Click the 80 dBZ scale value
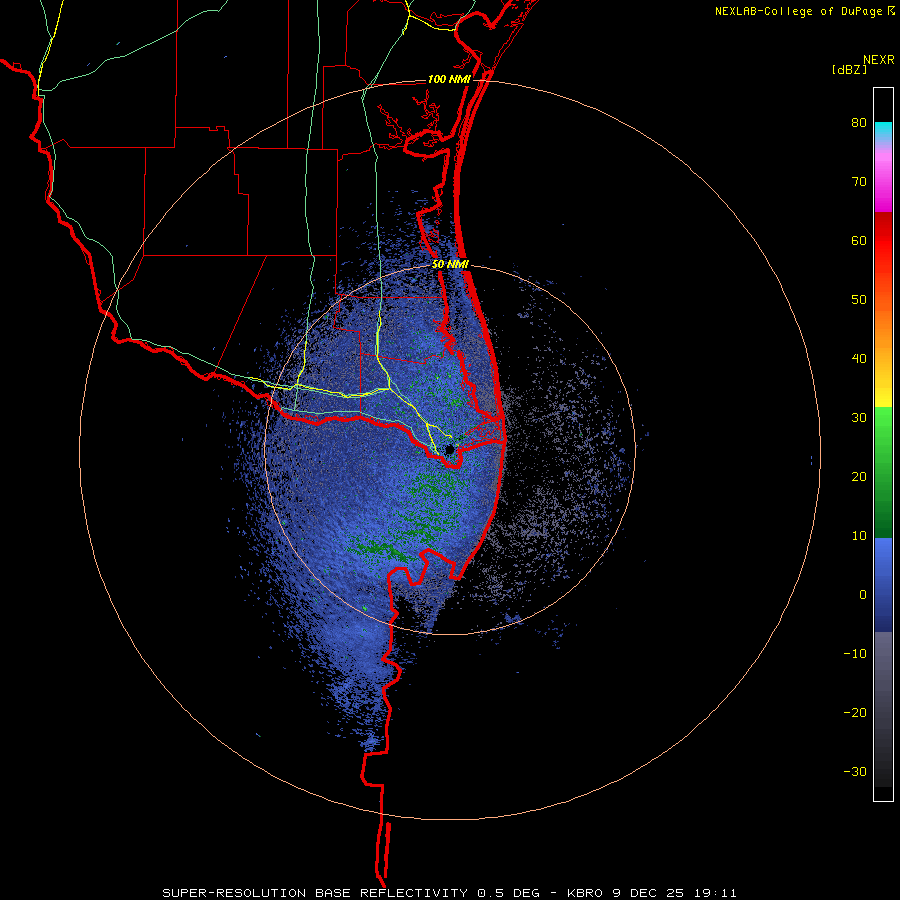Viewport: 900px width, 900px height. 859,123
